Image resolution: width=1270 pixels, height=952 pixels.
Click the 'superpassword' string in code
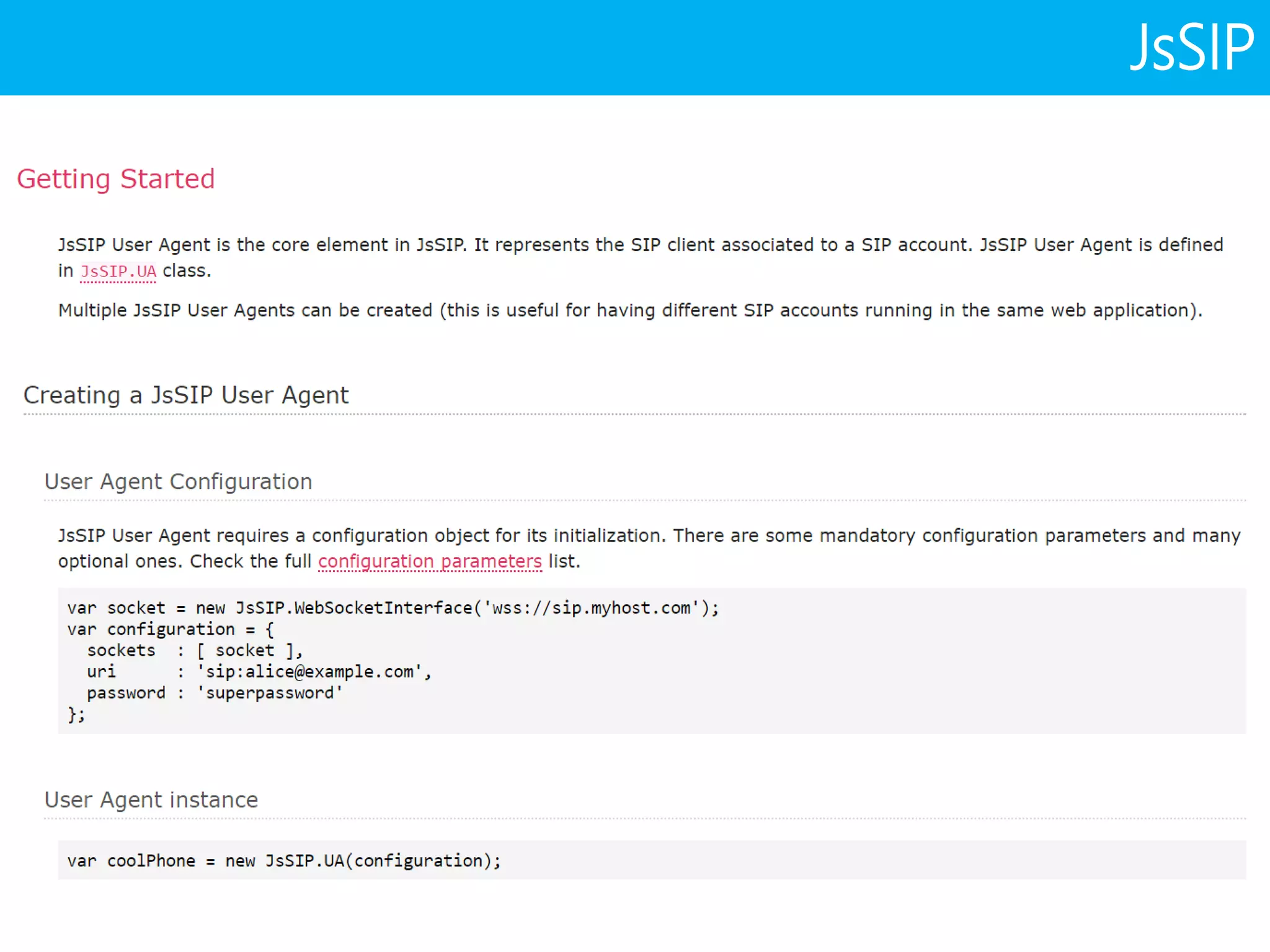click(x=269, y=693)
